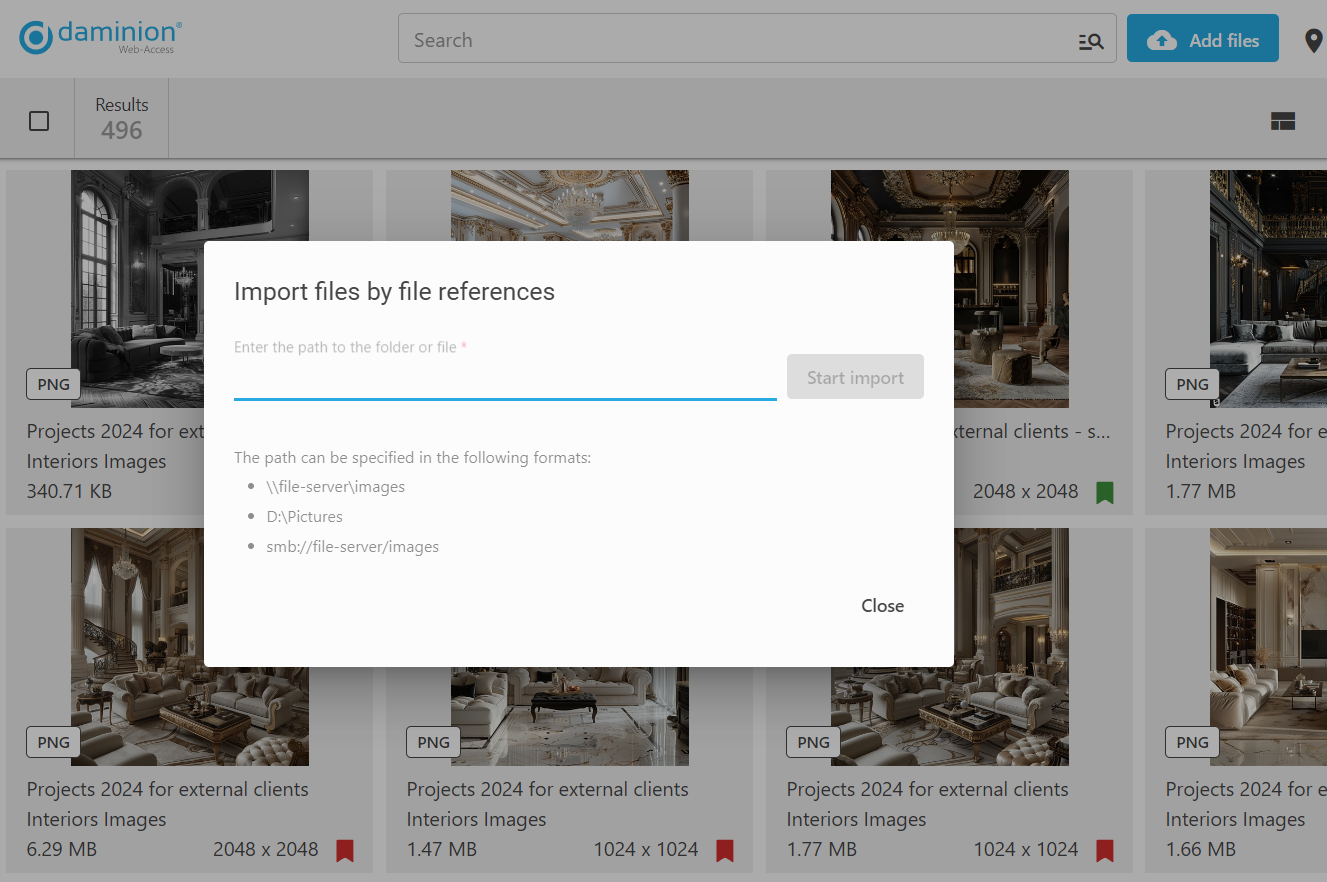Click the Add files button
This screenshot has width=1327, height=882.
pyautogui.click(x=1202, y=40)
